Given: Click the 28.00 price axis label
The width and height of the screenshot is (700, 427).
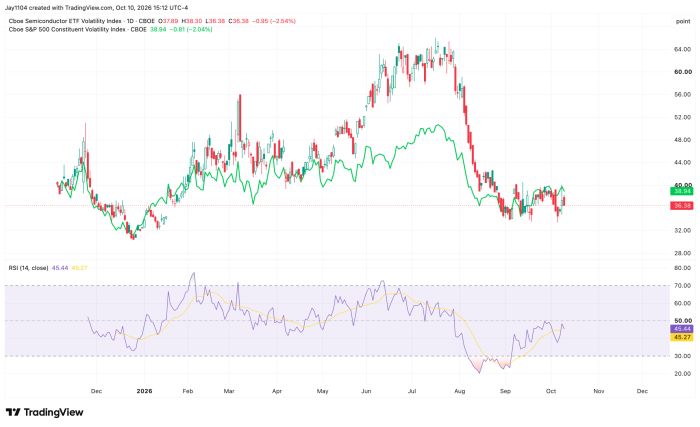Looking at the screenshot, I should pos(683,253).
